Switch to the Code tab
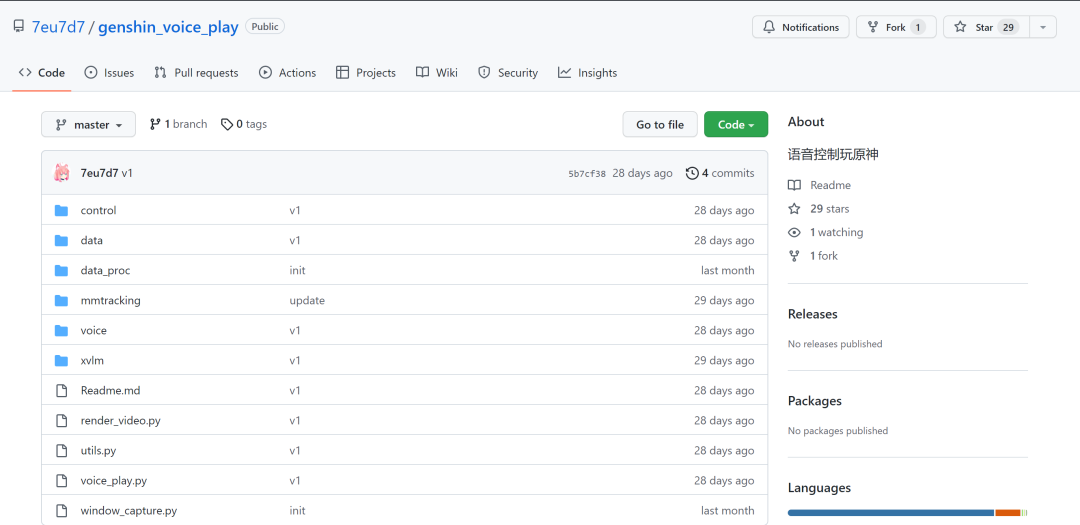The height and width of the screenshot is (525, 1080). coord(42,72)
